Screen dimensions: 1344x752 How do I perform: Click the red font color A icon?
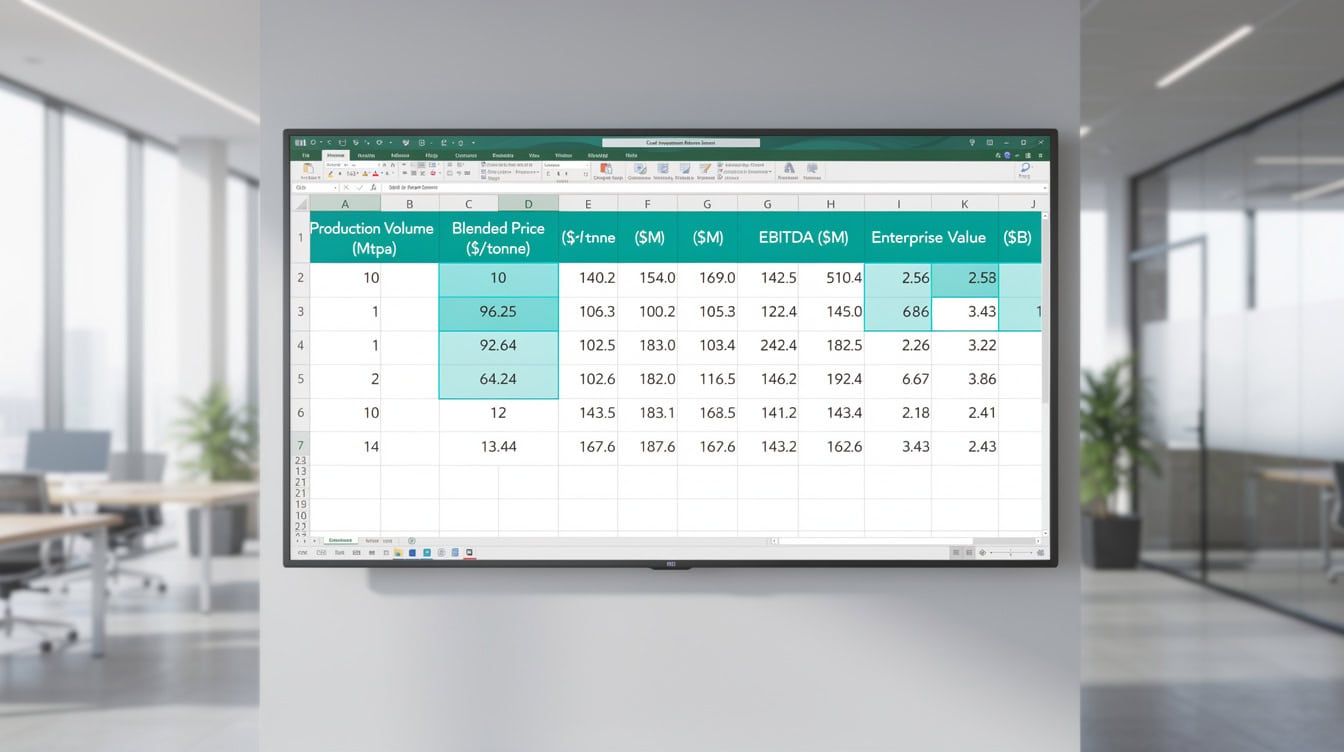[376, 173]
